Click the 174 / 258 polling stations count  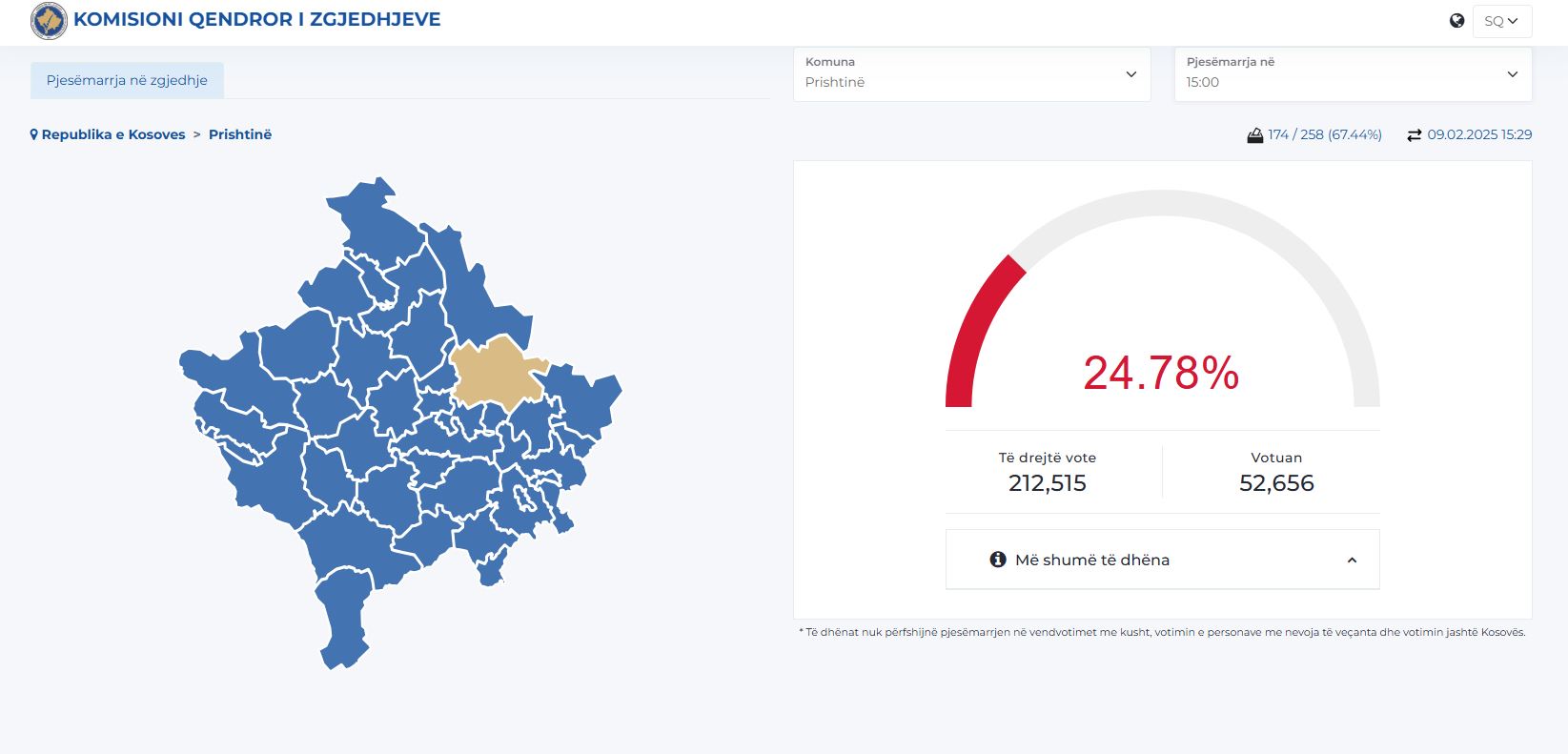pos(1324,135)
